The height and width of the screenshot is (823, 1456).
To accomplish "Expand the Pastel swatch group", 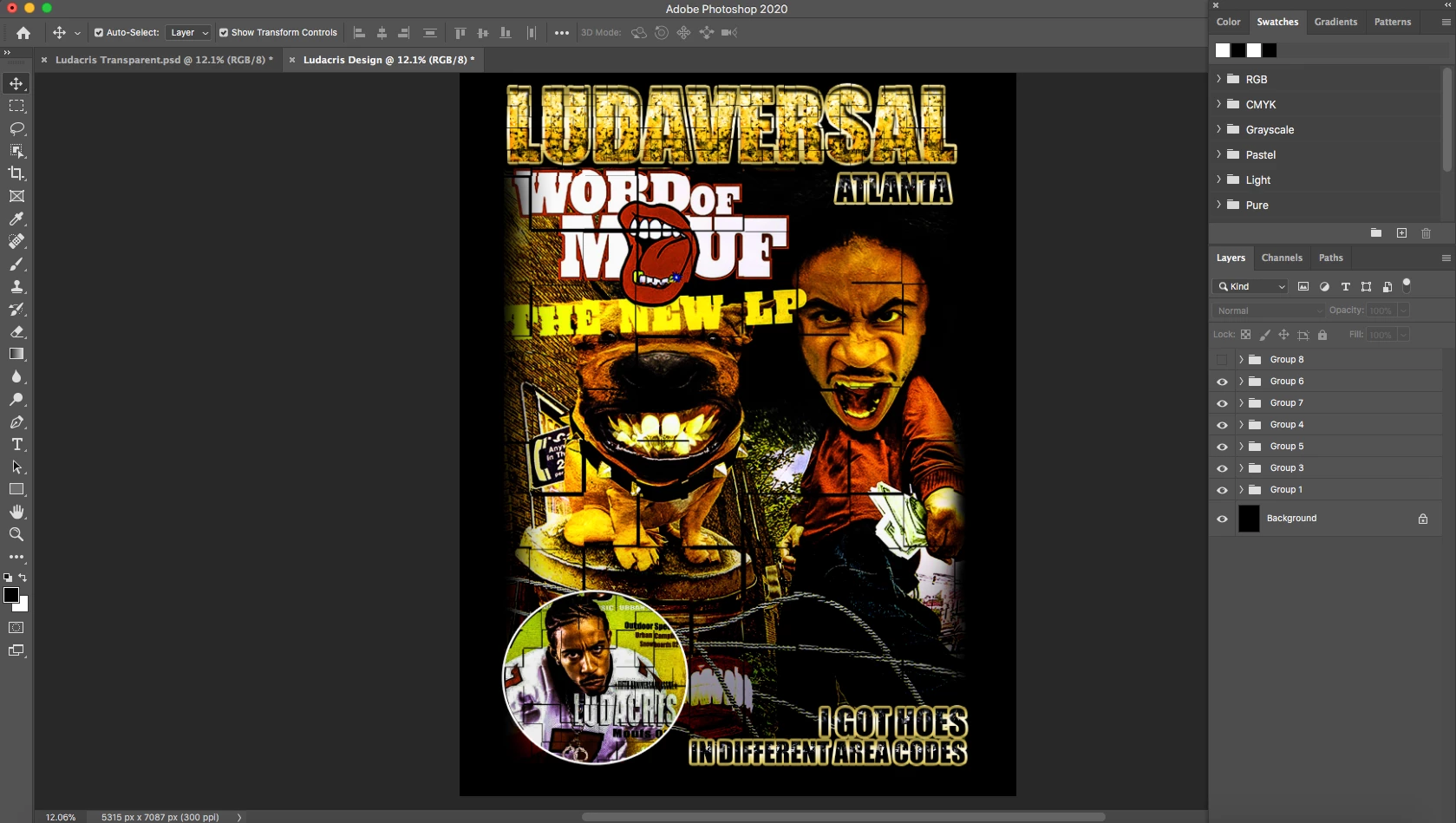I will [1218, 154].
